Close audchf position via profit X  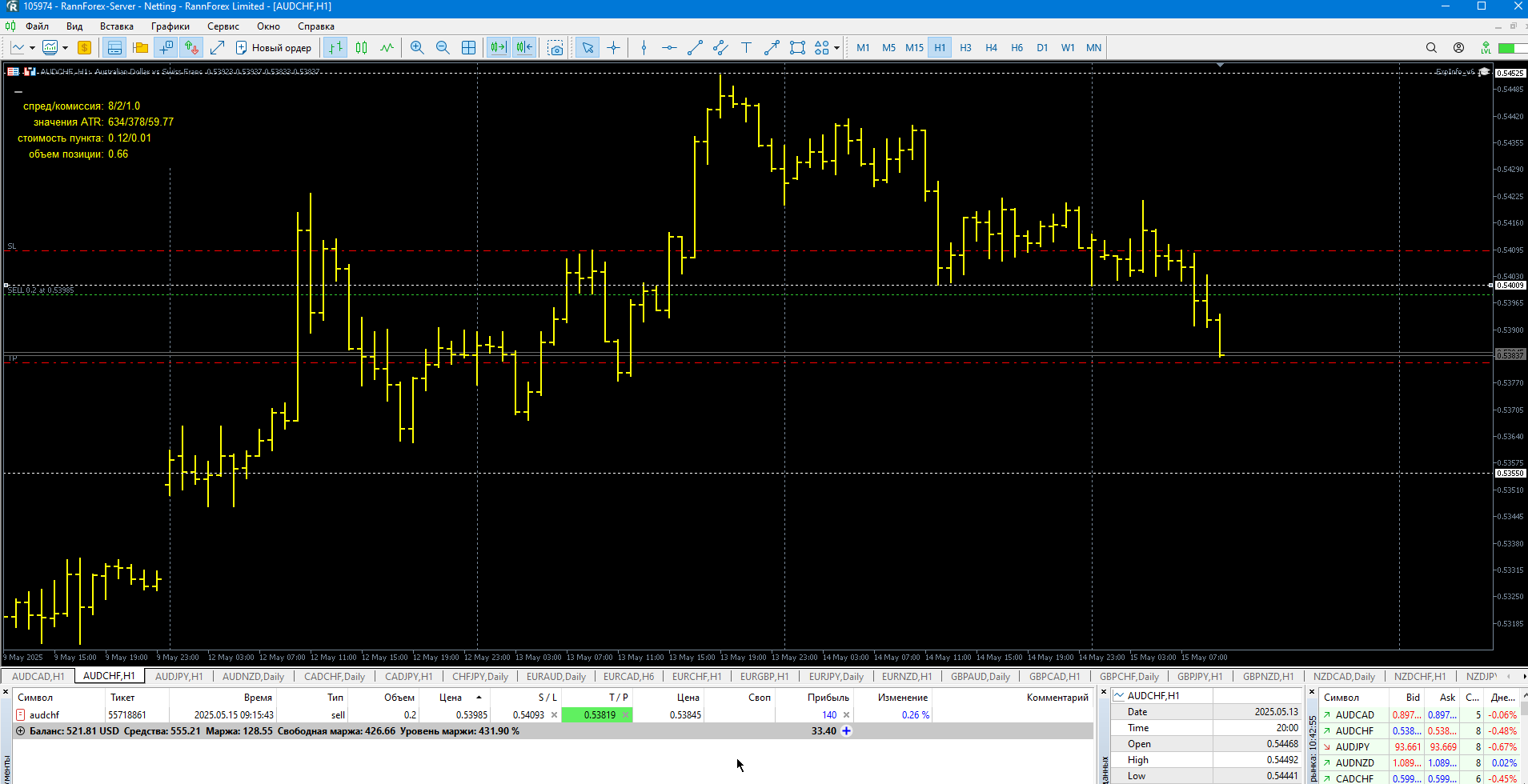pyautogui.click(x=846, y=715)
